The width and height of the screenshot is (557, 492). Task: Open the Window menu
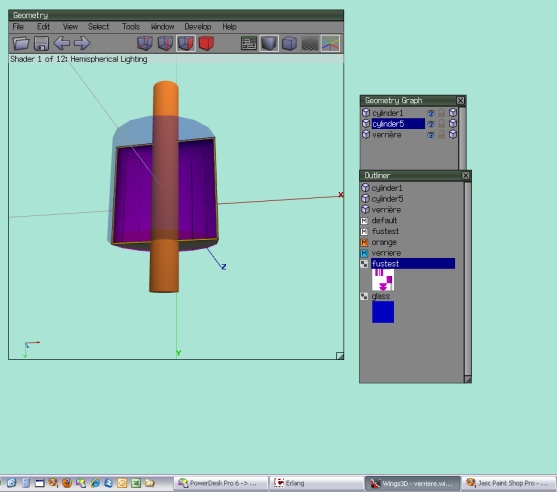tap(162, 27)
